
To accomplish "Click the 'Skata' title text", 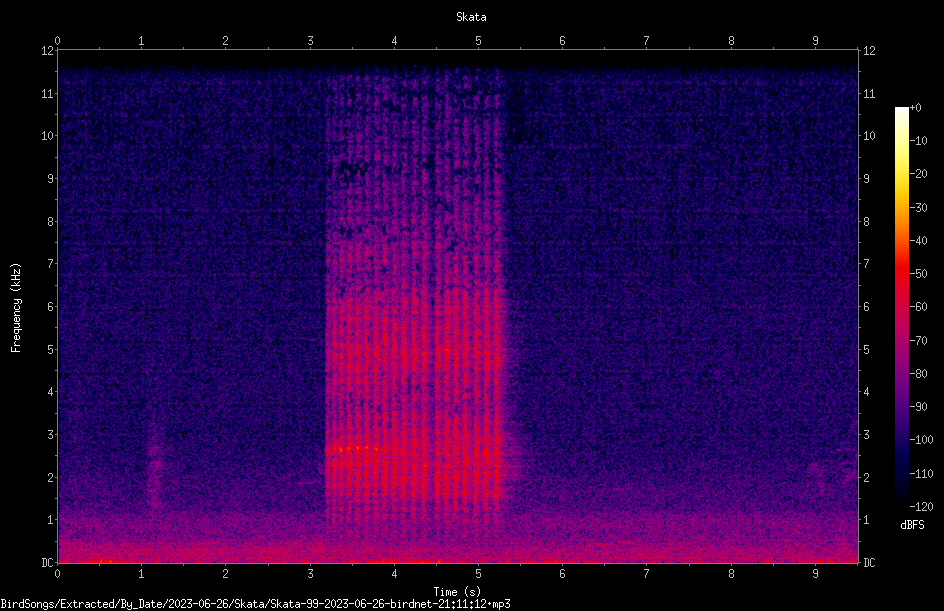I will [471, 17].
